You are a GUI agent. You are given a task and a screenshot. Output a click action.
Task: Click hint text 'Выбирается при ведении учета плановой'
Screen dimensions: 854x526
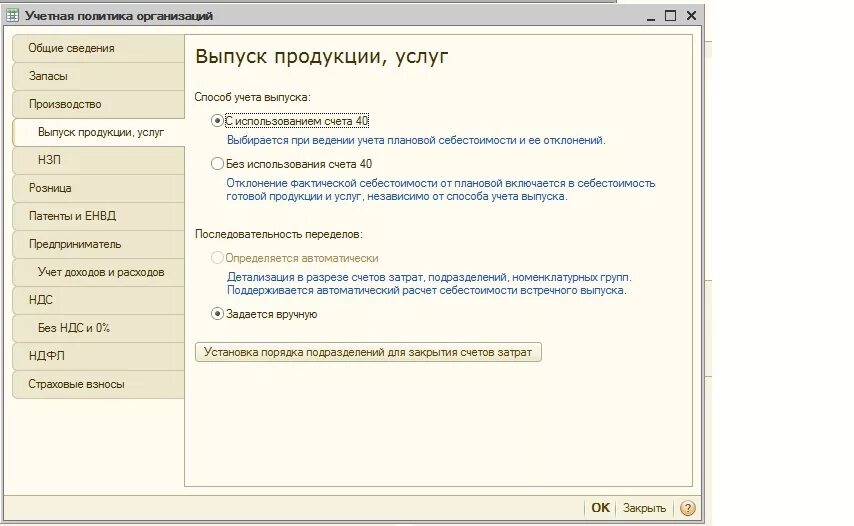(416, 140)
